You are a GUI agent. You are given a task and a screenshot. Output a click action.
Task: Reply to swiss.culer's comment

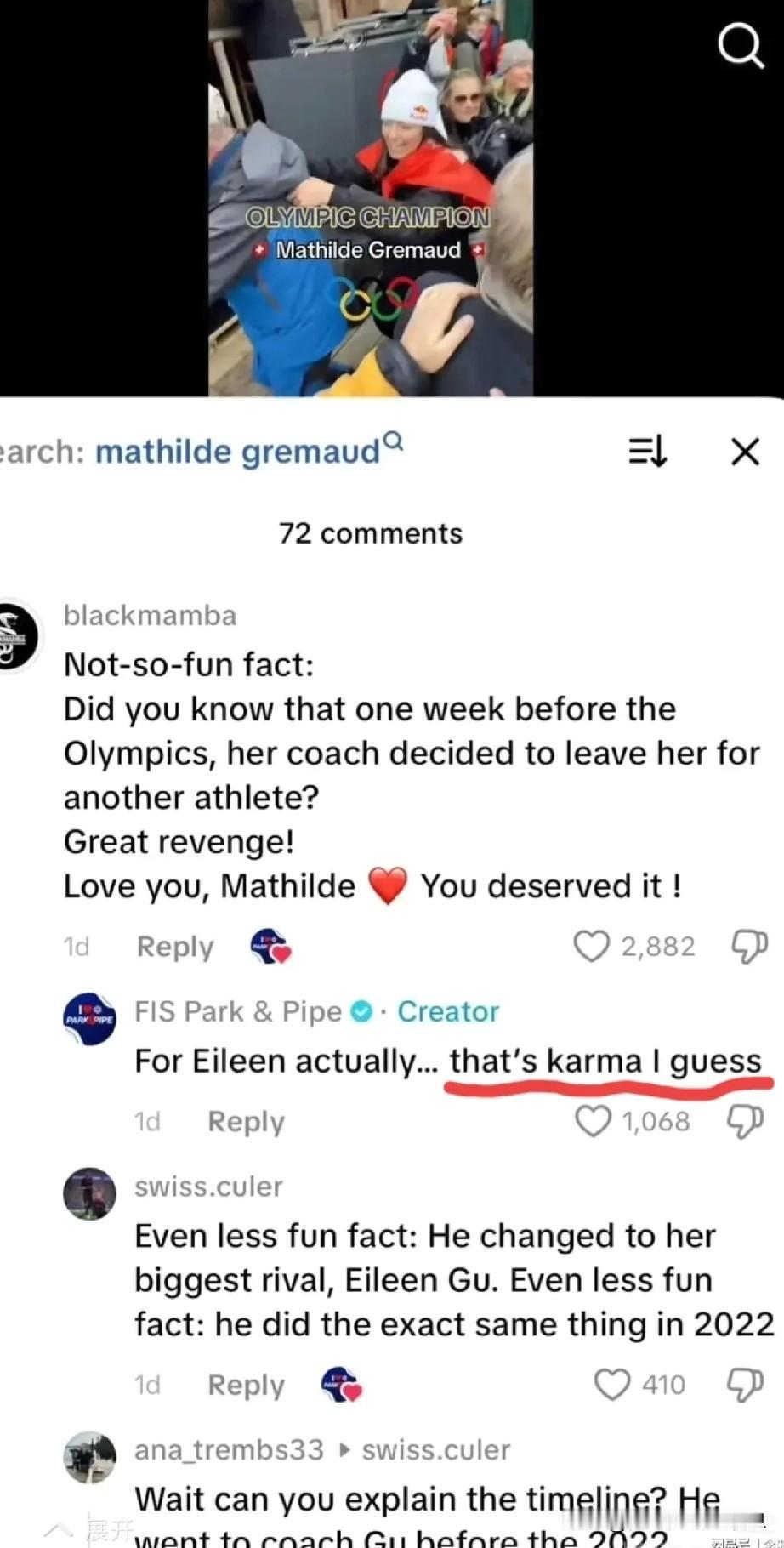pos(246,1386)
